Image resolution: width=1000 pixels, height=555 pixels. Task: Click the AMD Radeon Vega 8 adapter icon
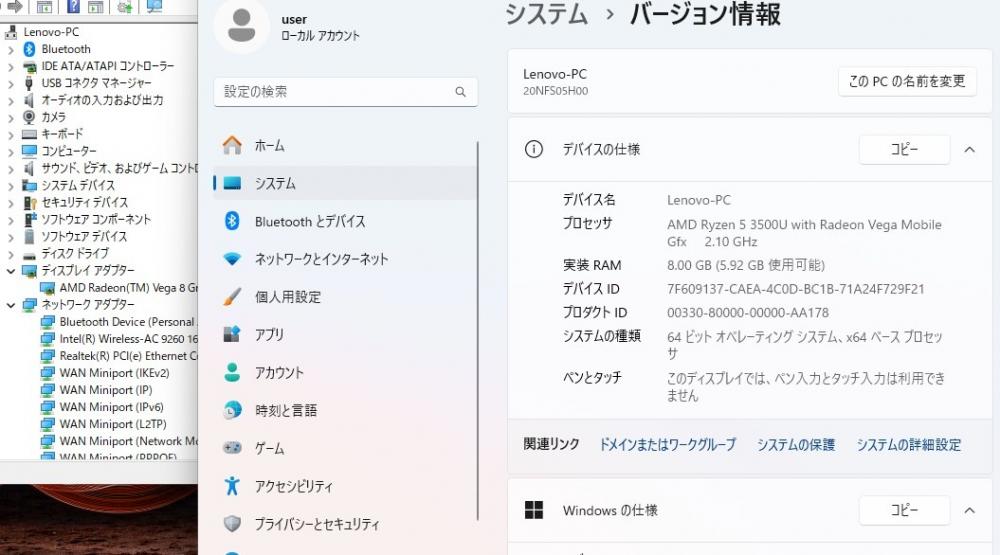pyautogui.click(x=47, y=288)
